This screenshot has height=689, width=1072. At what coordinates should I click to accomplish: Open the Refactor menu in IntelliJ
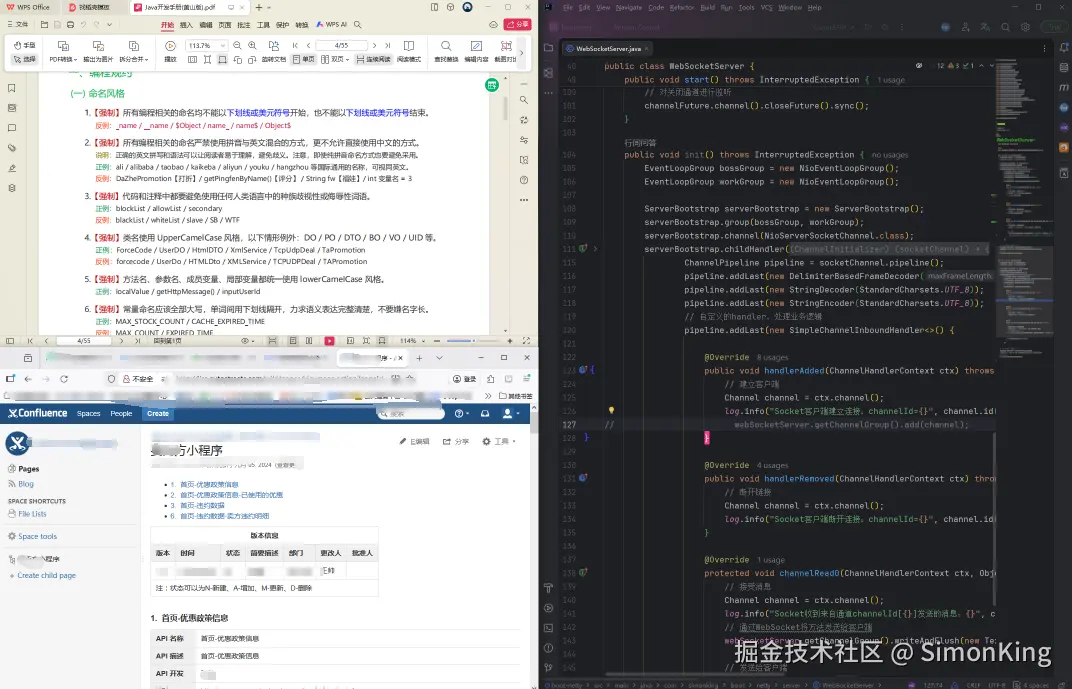click(x=682, y=8)
